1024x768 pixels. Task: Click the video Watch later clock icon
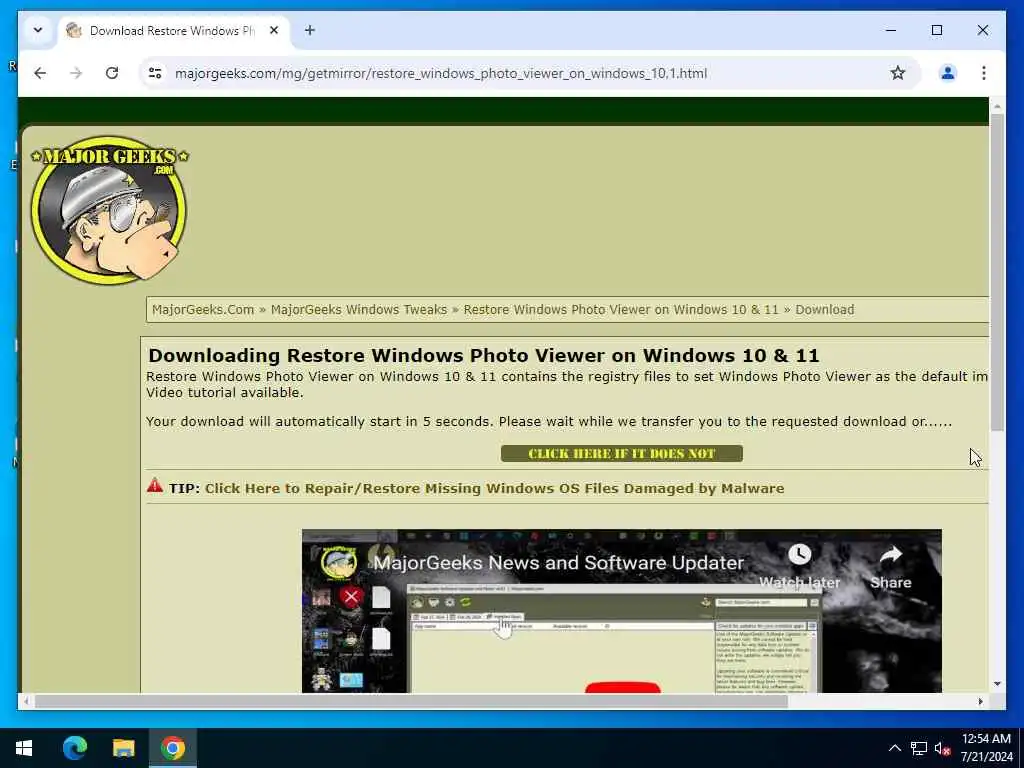(799, 554)
